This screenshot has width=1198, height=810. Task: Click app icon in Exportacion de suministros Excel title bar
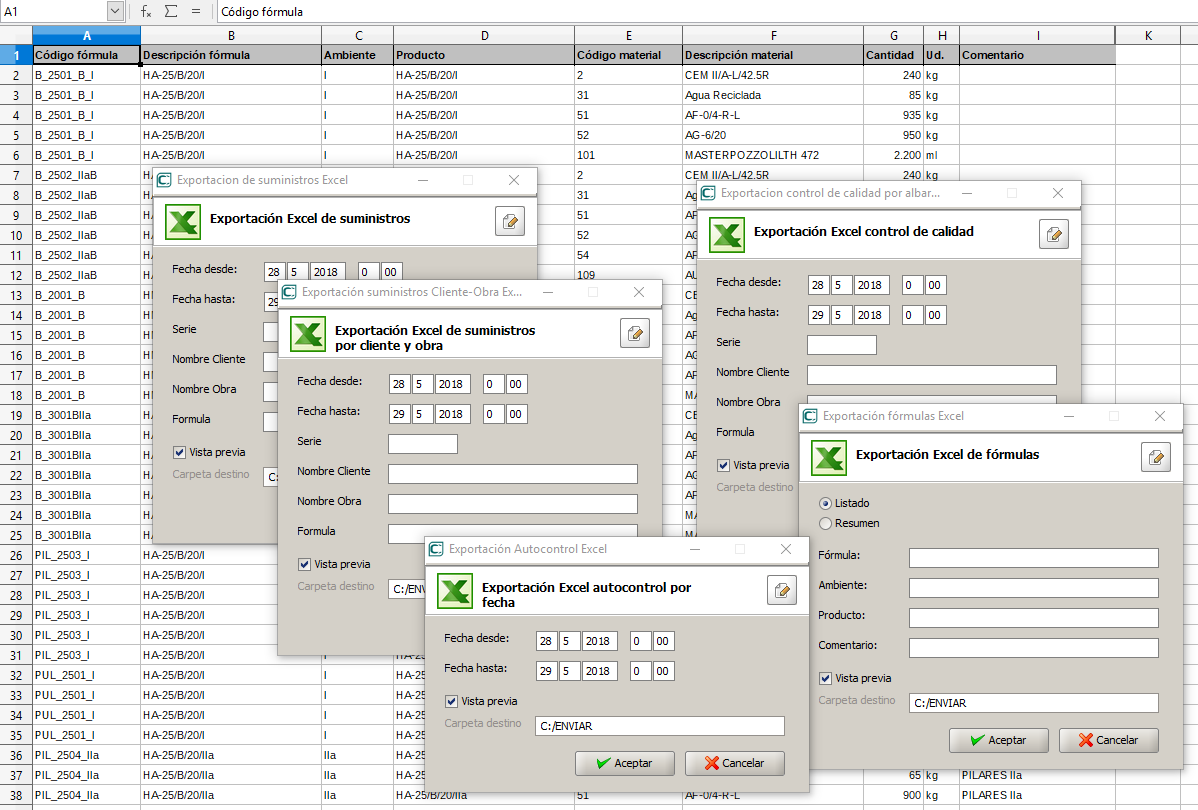pyautogui.click(x=164, y=180)
